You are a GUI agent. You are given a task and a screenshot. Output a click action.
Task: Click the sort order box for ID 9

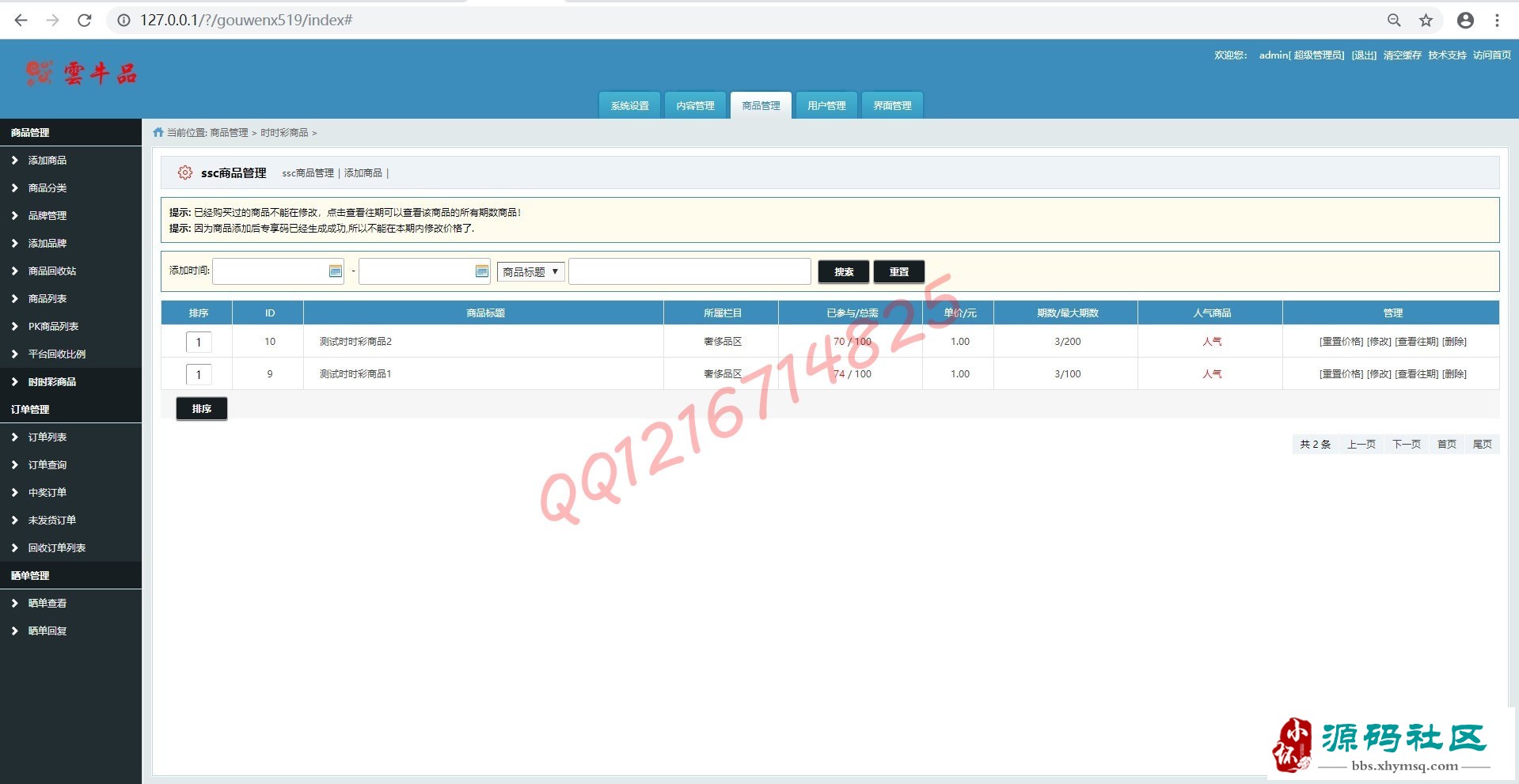(199, 374)
